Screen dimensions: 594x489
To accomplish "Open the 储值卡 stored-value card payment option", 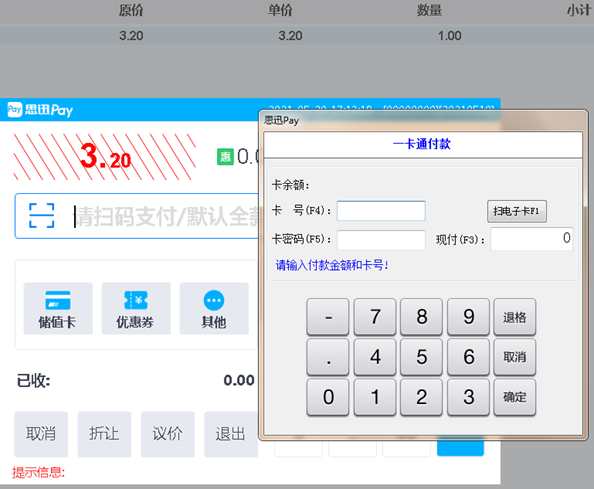I will pos(58,308).
